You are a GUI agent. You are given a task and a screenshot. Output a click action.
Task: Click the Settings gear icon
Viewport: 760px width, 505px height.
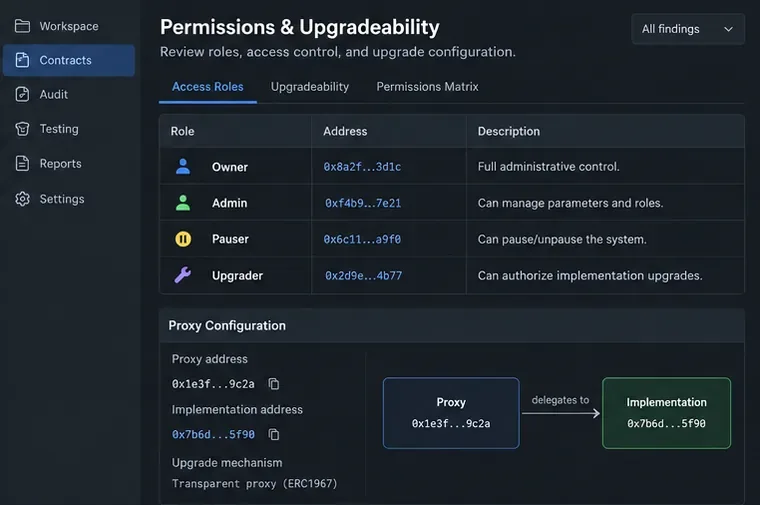[22, 199]
